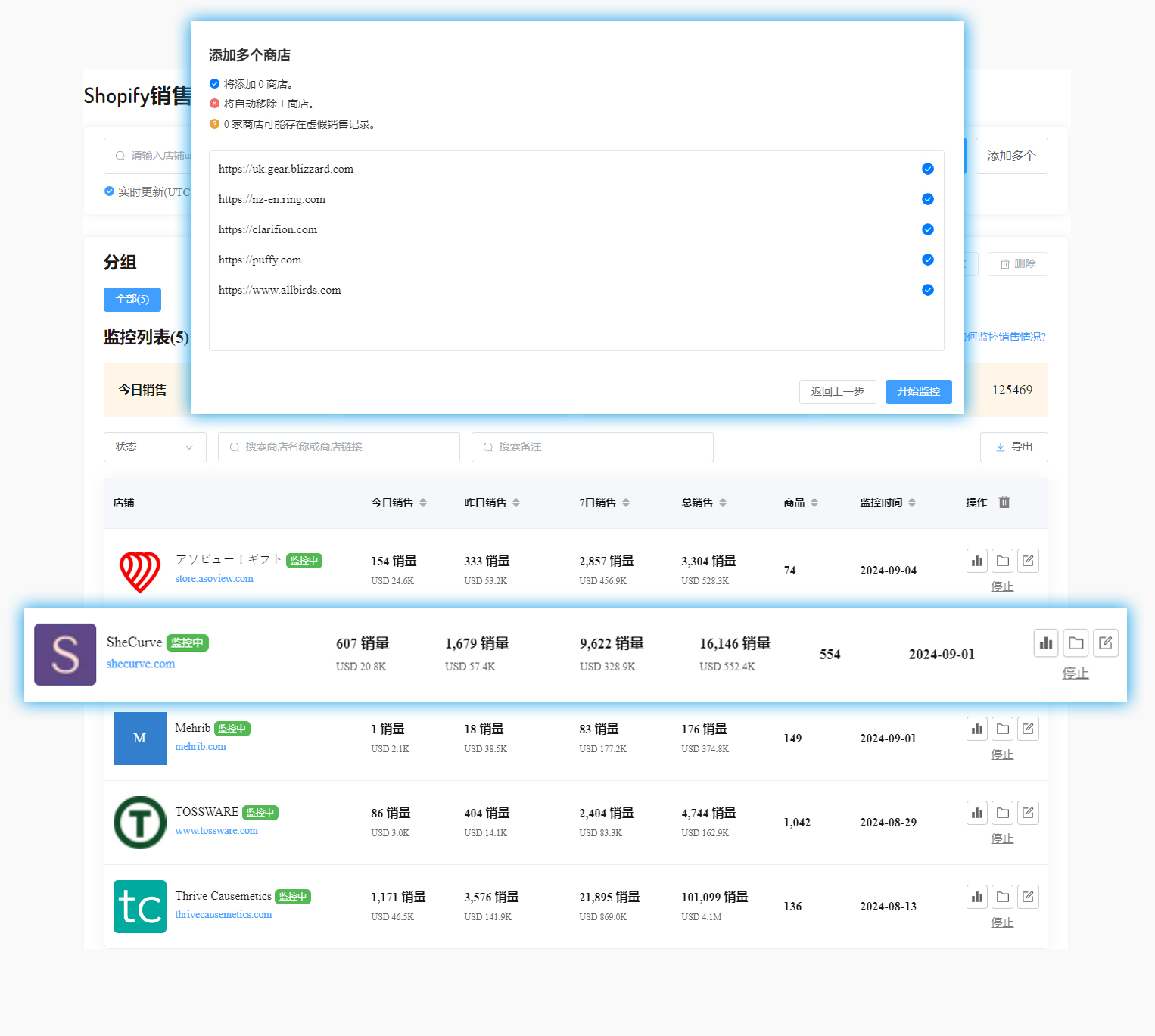Stop monitoring Thrive Causemetics via 停止

(x=1002, y=922)
